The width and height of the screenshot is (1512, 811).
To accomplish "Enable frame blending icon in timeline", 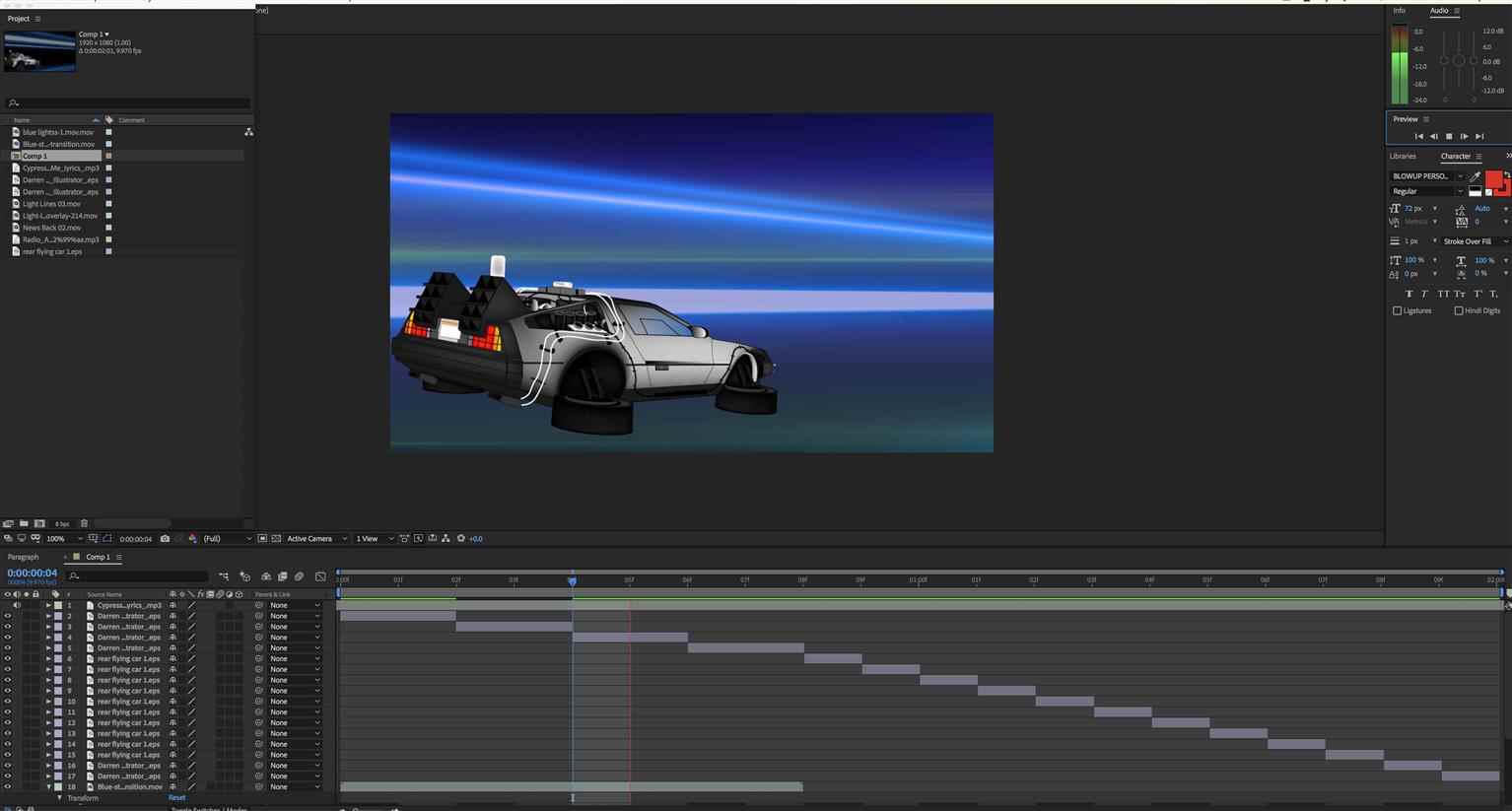I will coord(282,576).
